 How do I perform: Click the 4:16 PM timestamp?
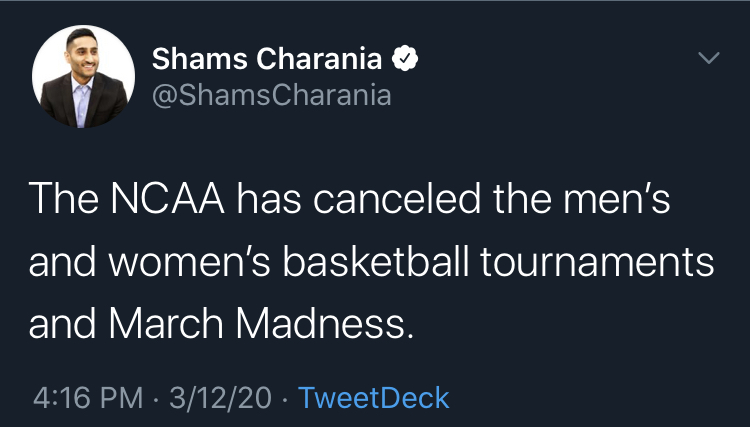point(88,398)
